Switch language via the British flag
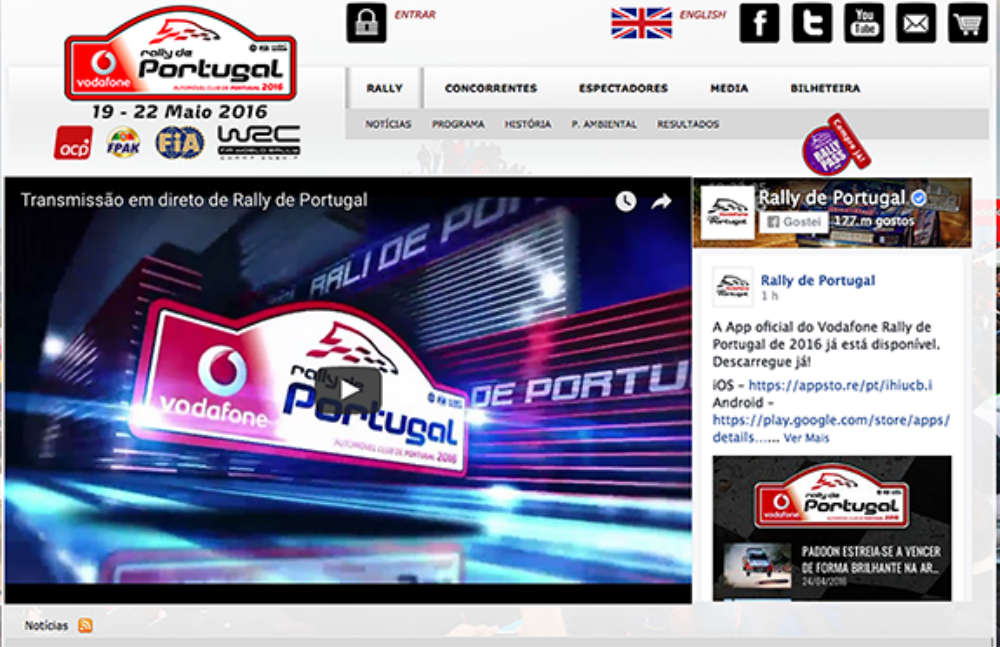The image size is (1000, 647). pos(641,23)
